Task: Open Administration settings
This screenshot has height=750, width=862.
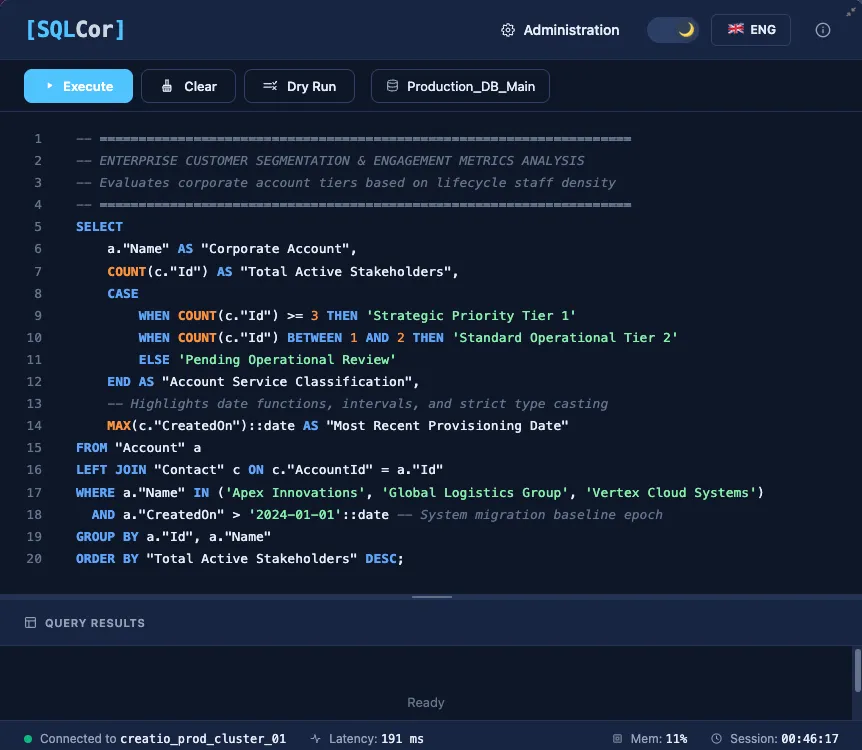Action: 560,30
